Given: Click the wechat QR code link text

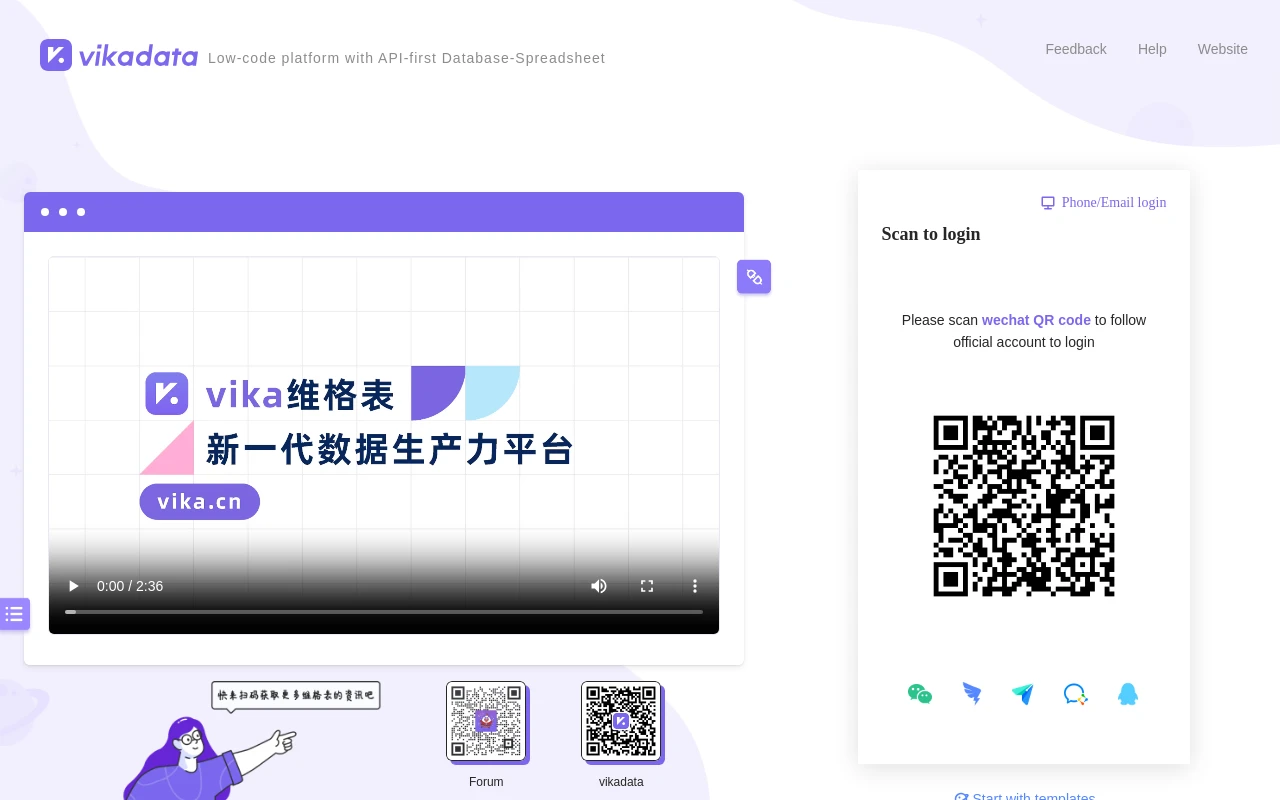Looking at the screenshot, I should 1036,320.
